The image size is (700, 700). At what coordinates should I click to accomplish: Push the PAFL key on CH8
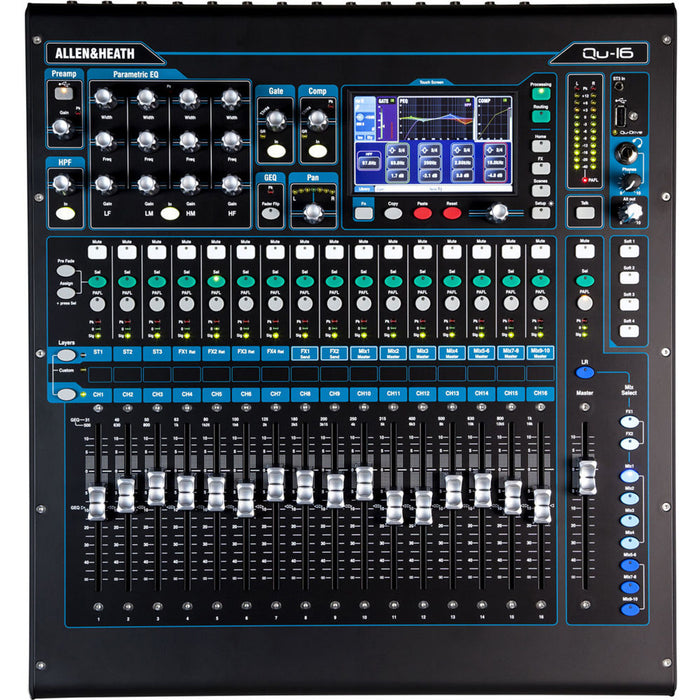pyautogui.click(x=304, y=304)
